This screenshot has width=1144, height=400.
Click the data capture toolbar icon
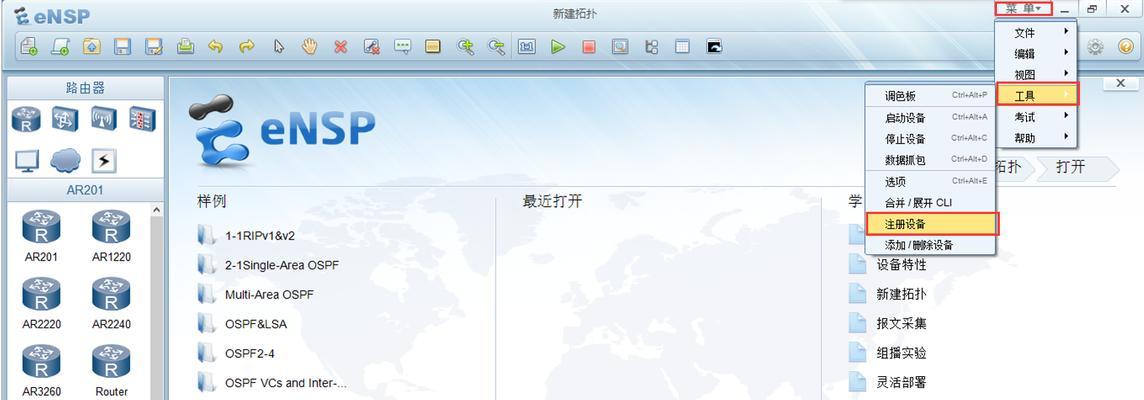click(x=620, y=47)
